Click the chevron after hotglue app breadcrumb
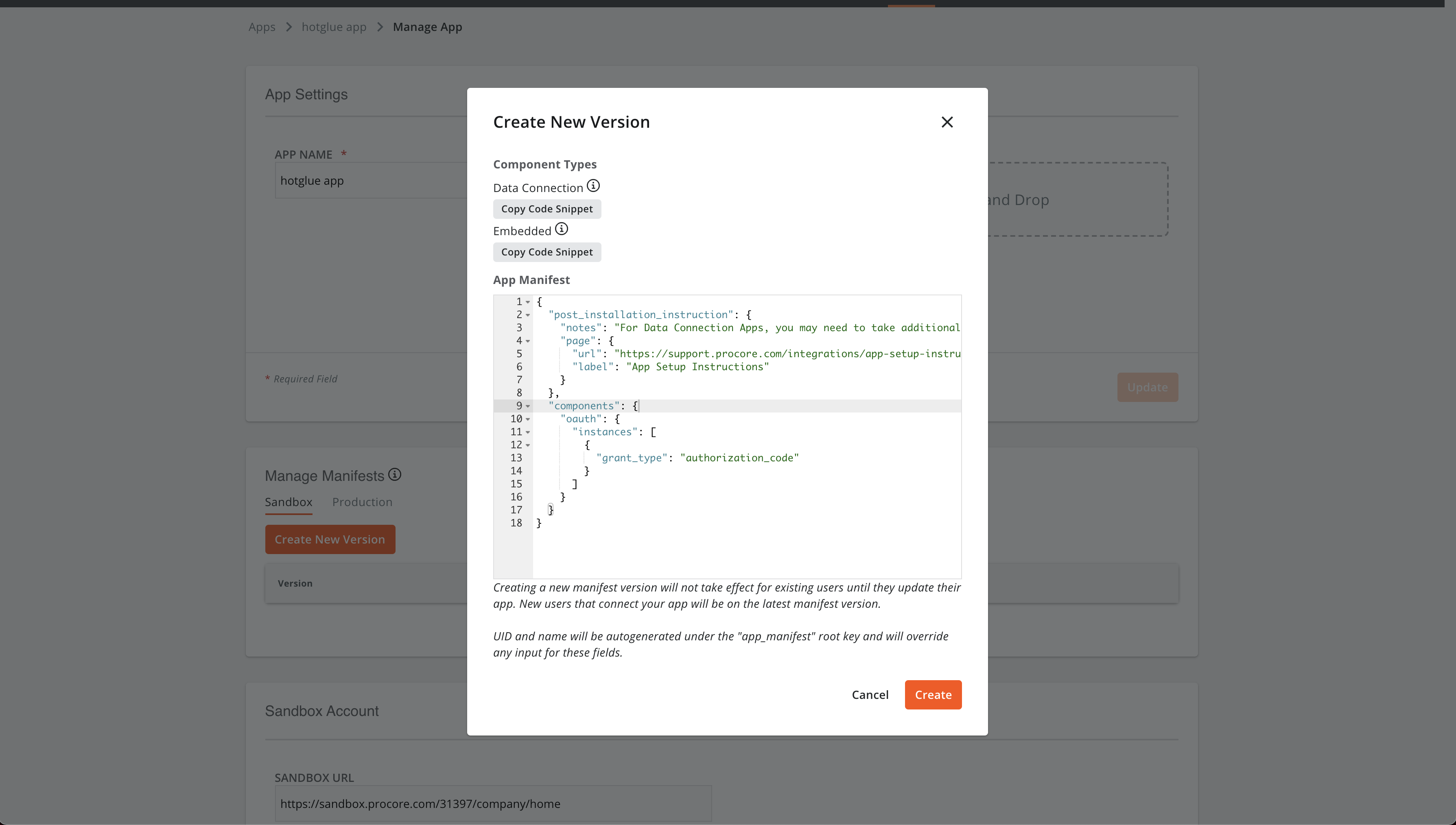The width and height of the screenshot is (1456, 825). tap(380, 27)
